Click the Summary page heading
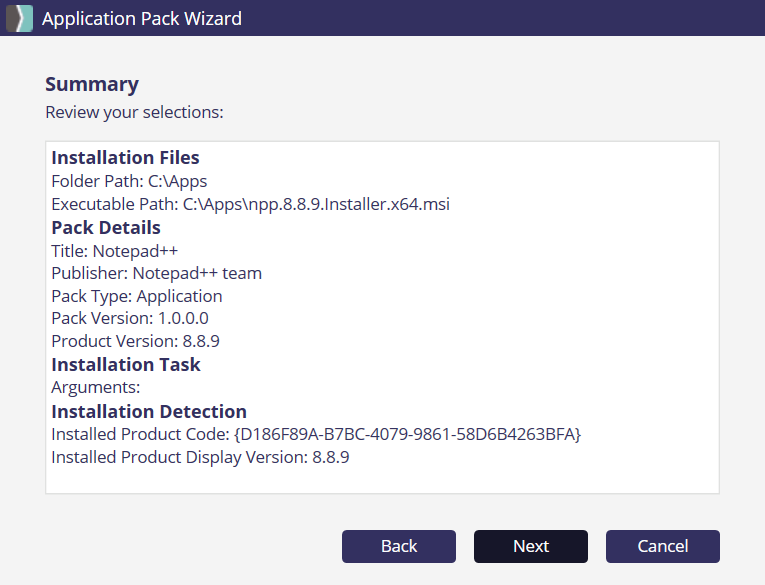Screen dimensions: 765x585 [92, 84]
